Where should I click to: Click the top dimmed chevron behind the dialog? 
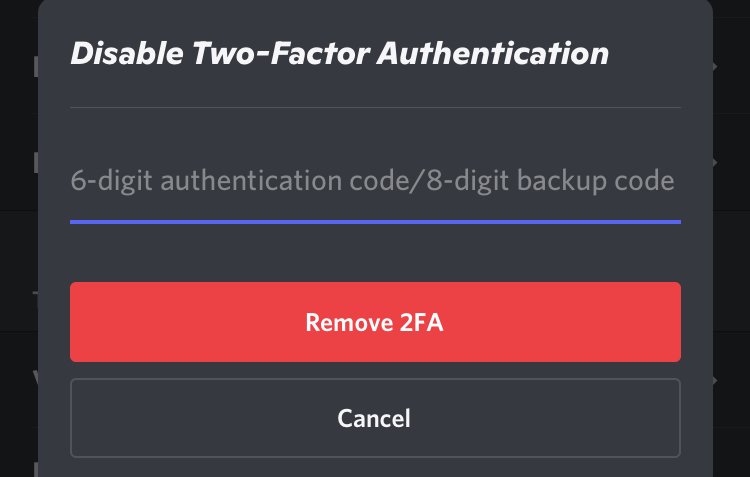tap(716, 67)
